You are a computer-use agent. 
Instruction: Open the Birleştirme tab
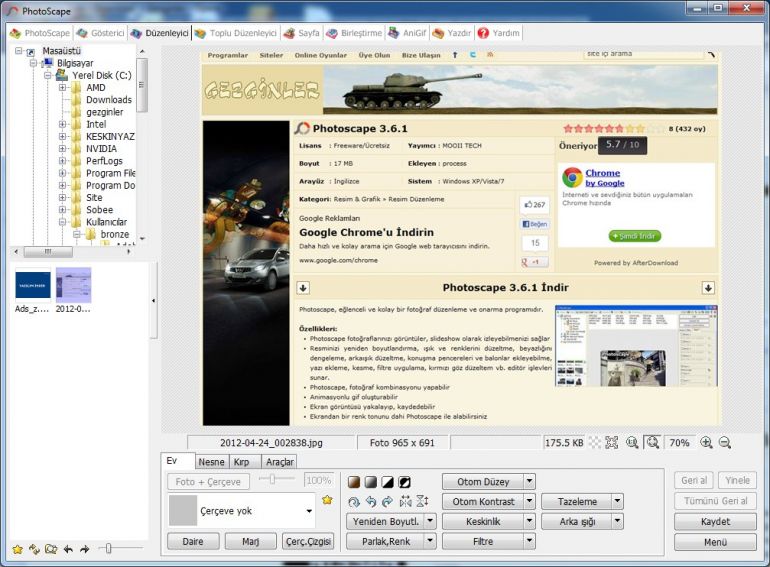[355, 33]
